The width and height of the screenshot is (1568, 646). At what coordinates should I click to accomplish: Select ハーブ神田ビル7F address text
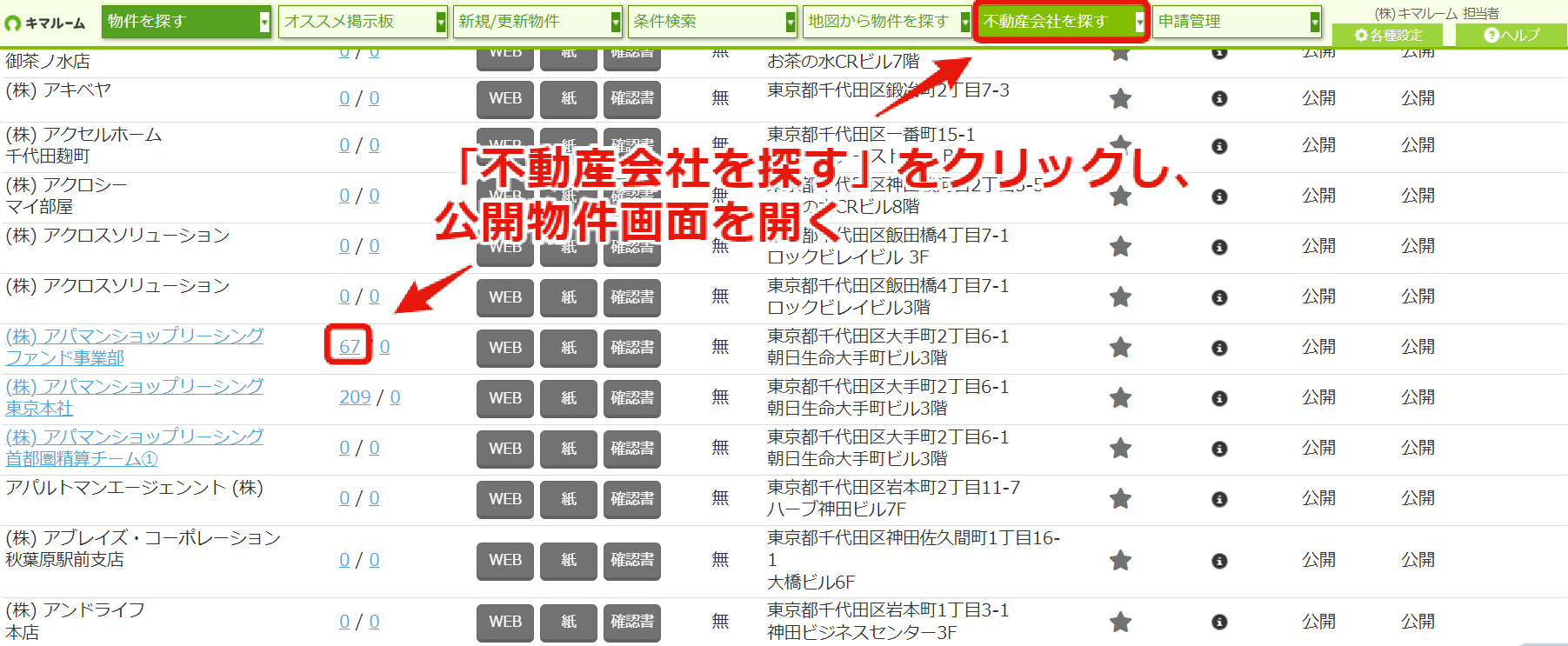[837, 509]
